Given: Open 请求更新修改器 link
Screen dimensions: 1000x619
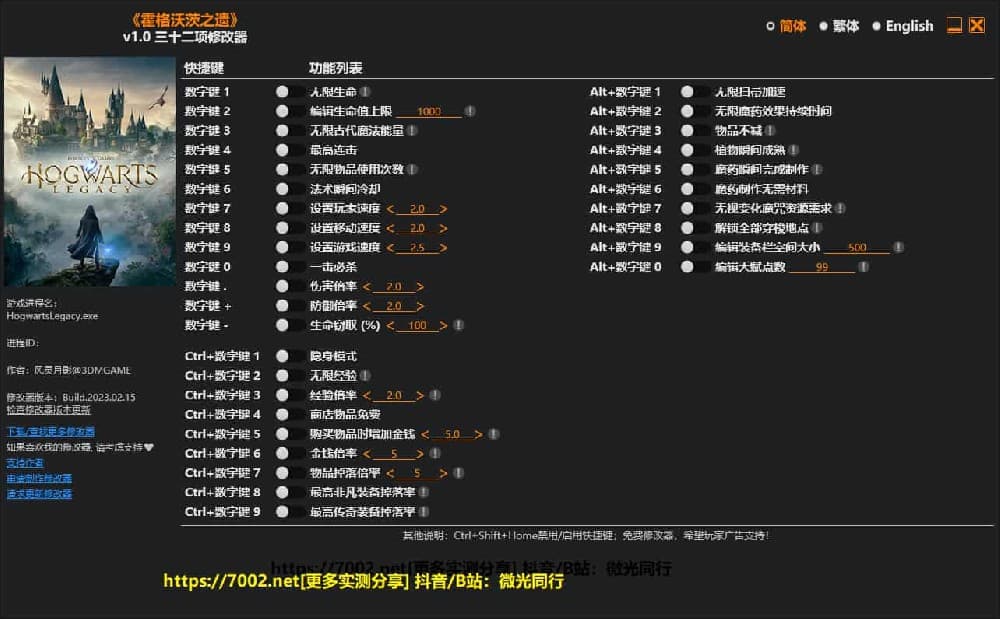Looking at the screenshot, I should 39,493.
